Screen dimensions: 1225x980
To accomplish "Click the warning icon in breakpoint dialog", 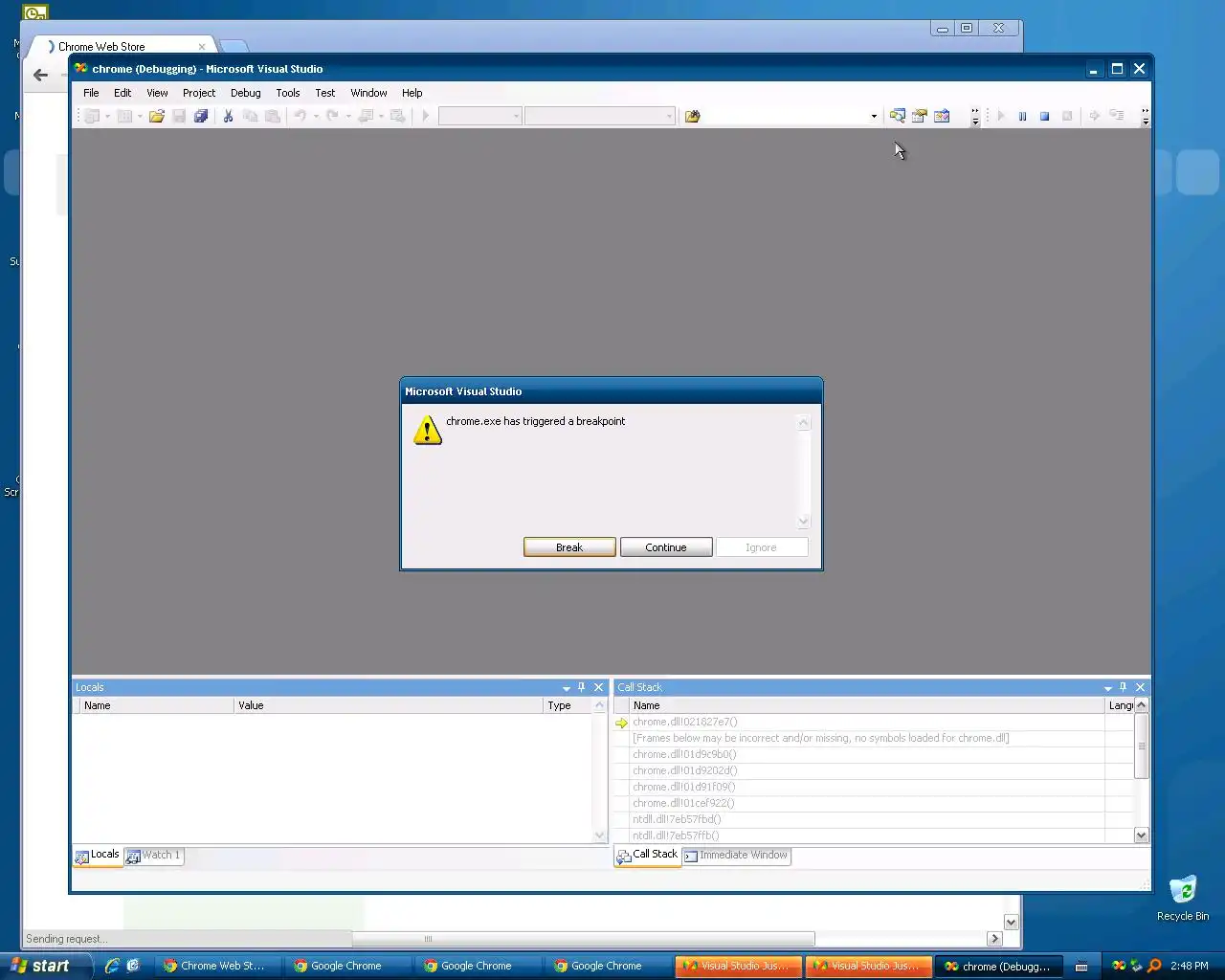I will pyautogui.click(x=427, y=430).
